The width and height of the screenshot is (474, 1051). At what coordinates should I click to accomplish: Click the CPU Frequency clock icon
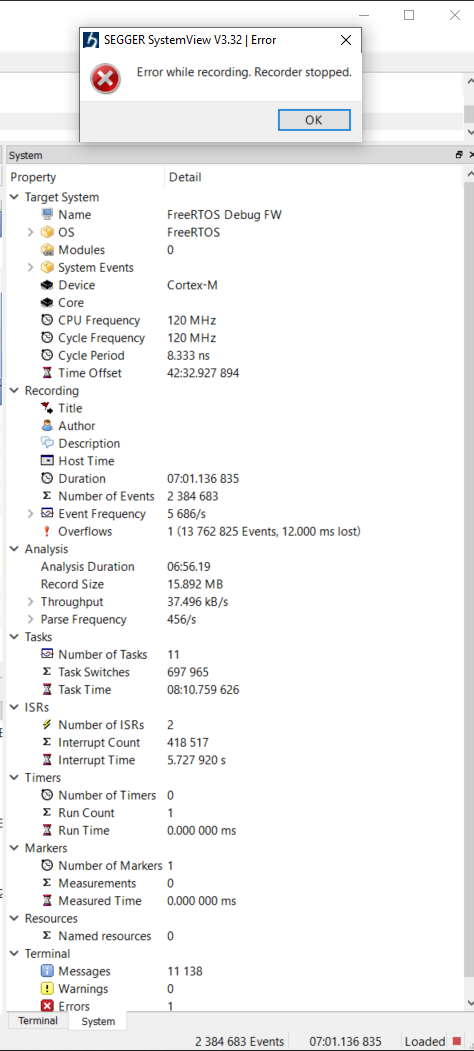coord(47,320)
